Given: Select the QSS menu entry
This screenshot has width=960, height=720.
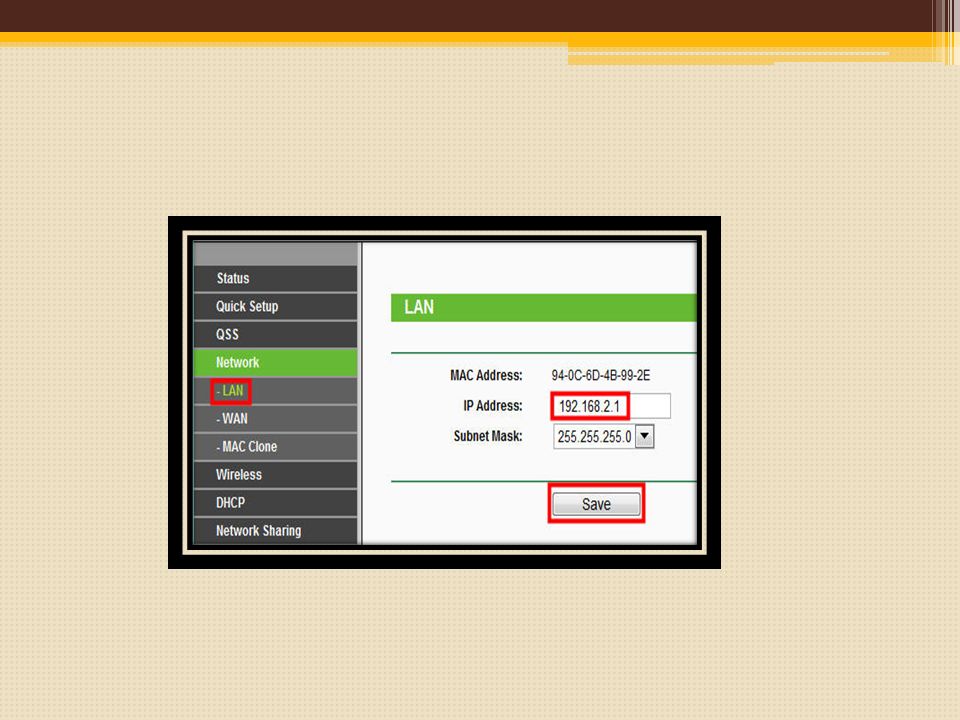Looking at the screenshot, I should point(276,335).
